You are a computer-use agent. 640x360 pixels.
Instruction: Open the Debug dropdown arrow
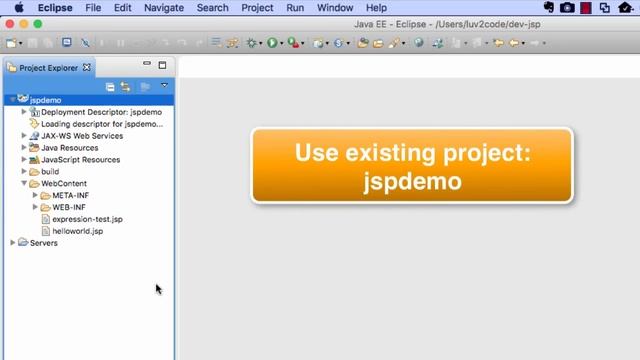tap(260, 43)
